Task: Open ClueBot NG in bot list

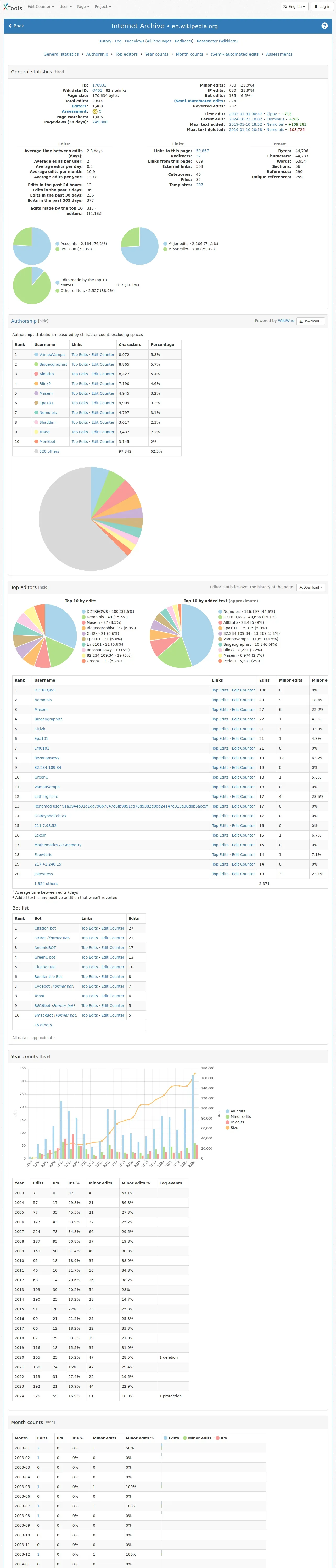Action: click(45, 967)
